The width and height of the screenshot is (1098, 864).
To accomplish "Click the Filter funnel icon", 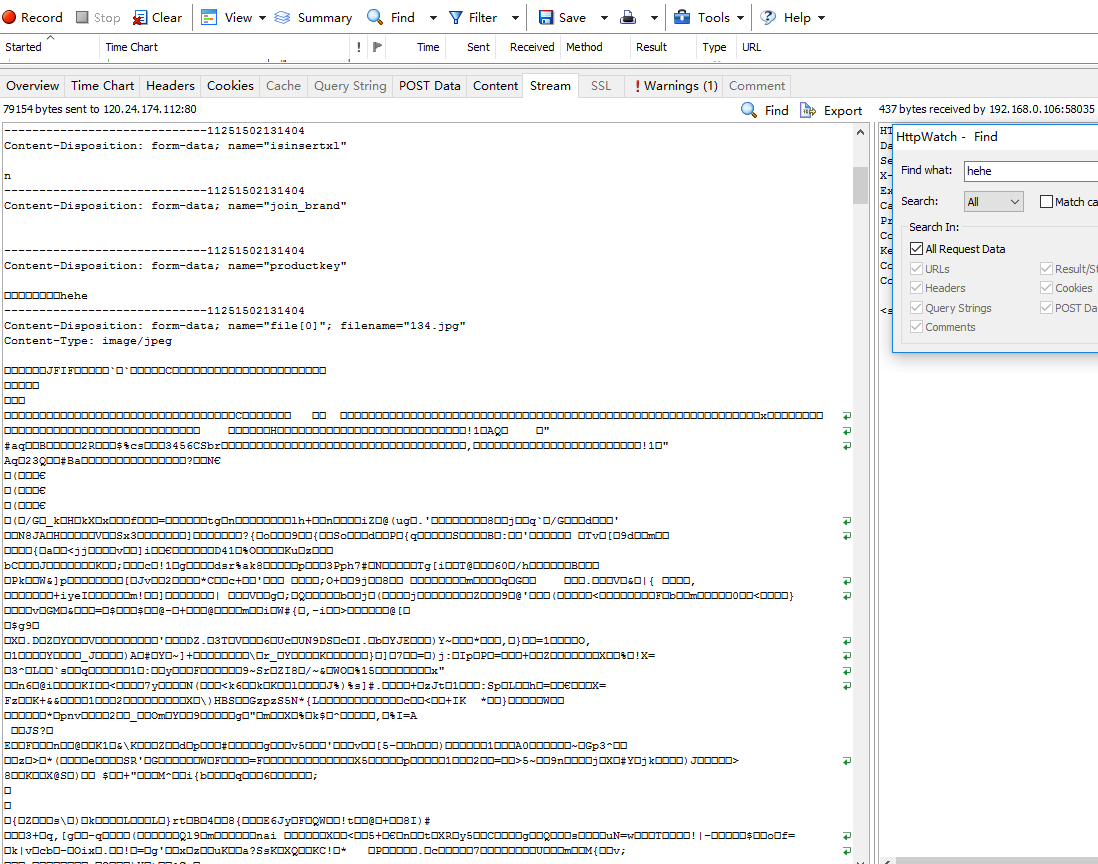I will [456, 17].
